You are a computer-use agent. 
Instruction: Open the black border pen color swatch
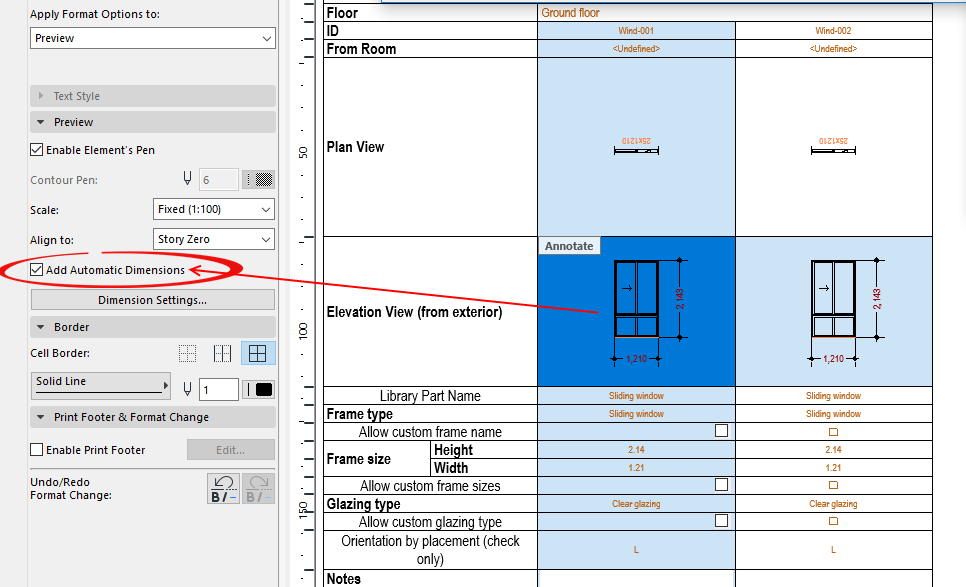pos(258,389)
